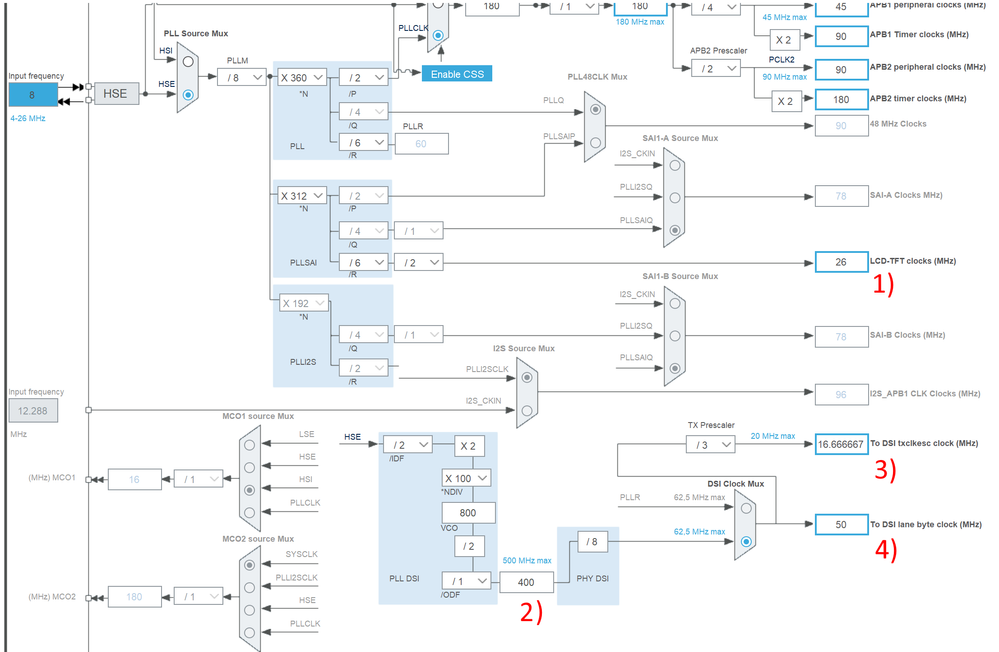Choose I2S_CKIN in the I2S Source Mux
This screenshot has height=652, width=999.
coord(527,410)
